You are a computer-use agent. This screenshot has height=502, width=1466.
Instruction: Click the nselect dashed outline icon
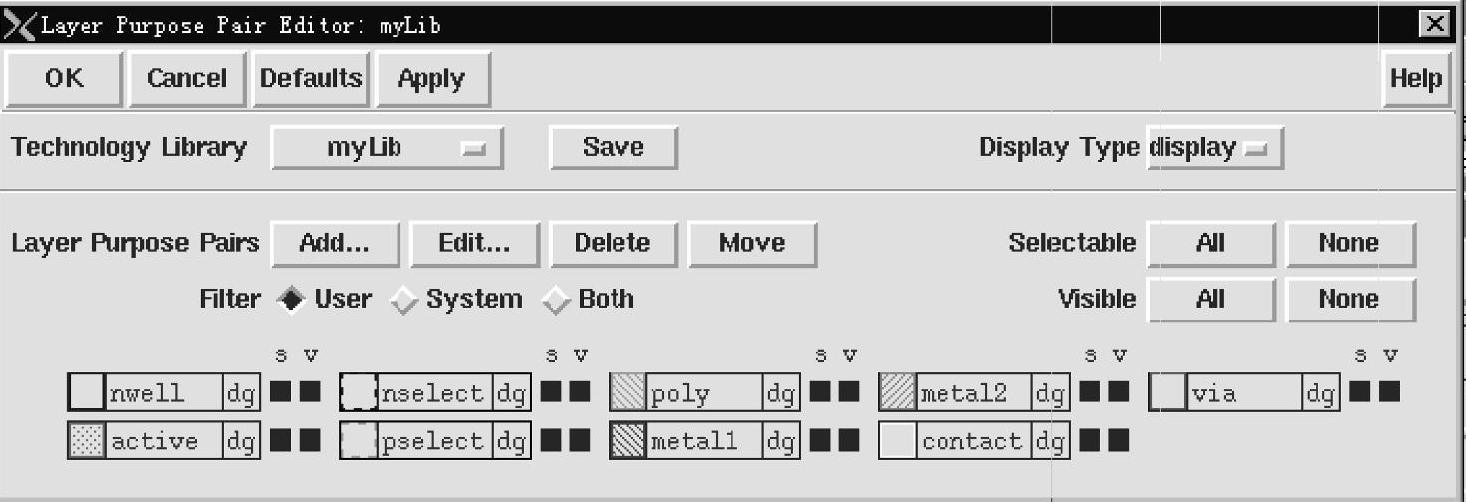(x=358, y=393)
